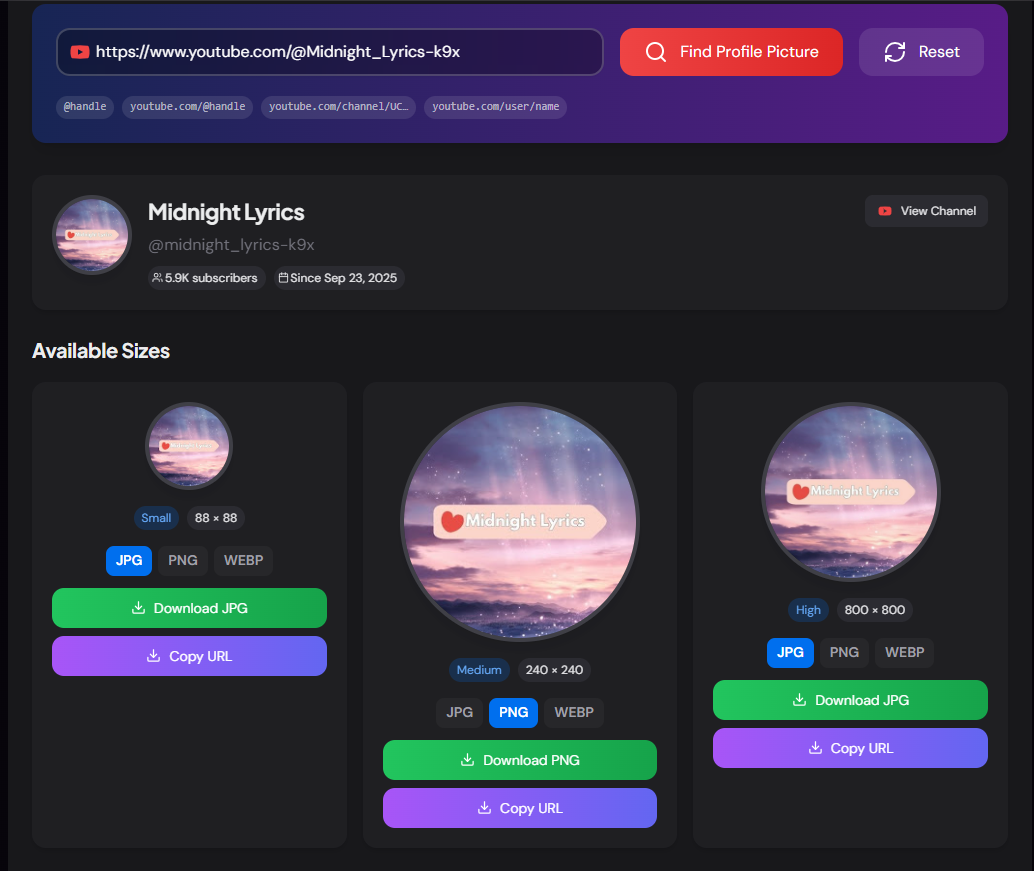Click the youtube.com/@handle example chip

pos(187,107)
